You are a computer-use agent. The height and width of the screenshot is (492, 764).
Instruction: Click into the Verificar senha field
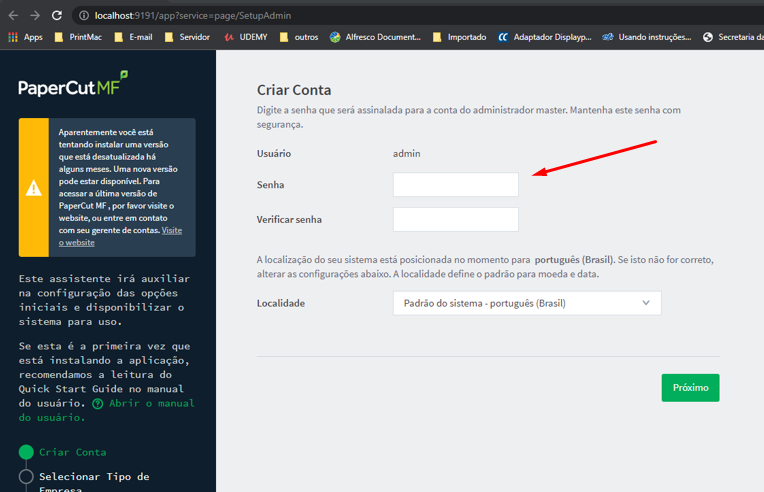pyautogui.click(x=456, y=220)
